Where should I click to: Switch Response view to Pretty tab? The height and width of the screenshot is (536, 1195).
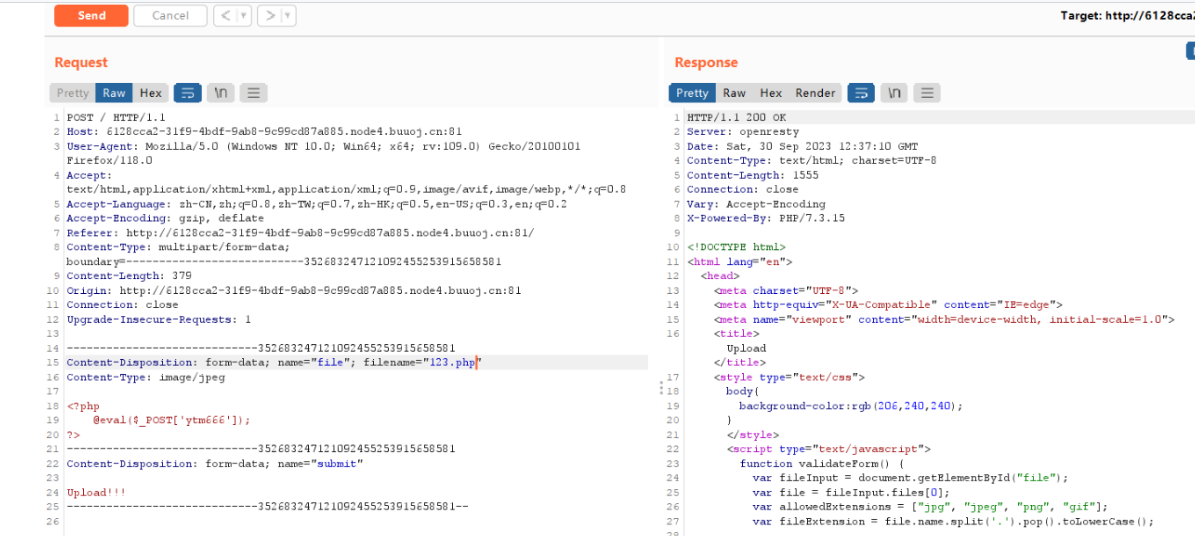[x=692, y=93]
